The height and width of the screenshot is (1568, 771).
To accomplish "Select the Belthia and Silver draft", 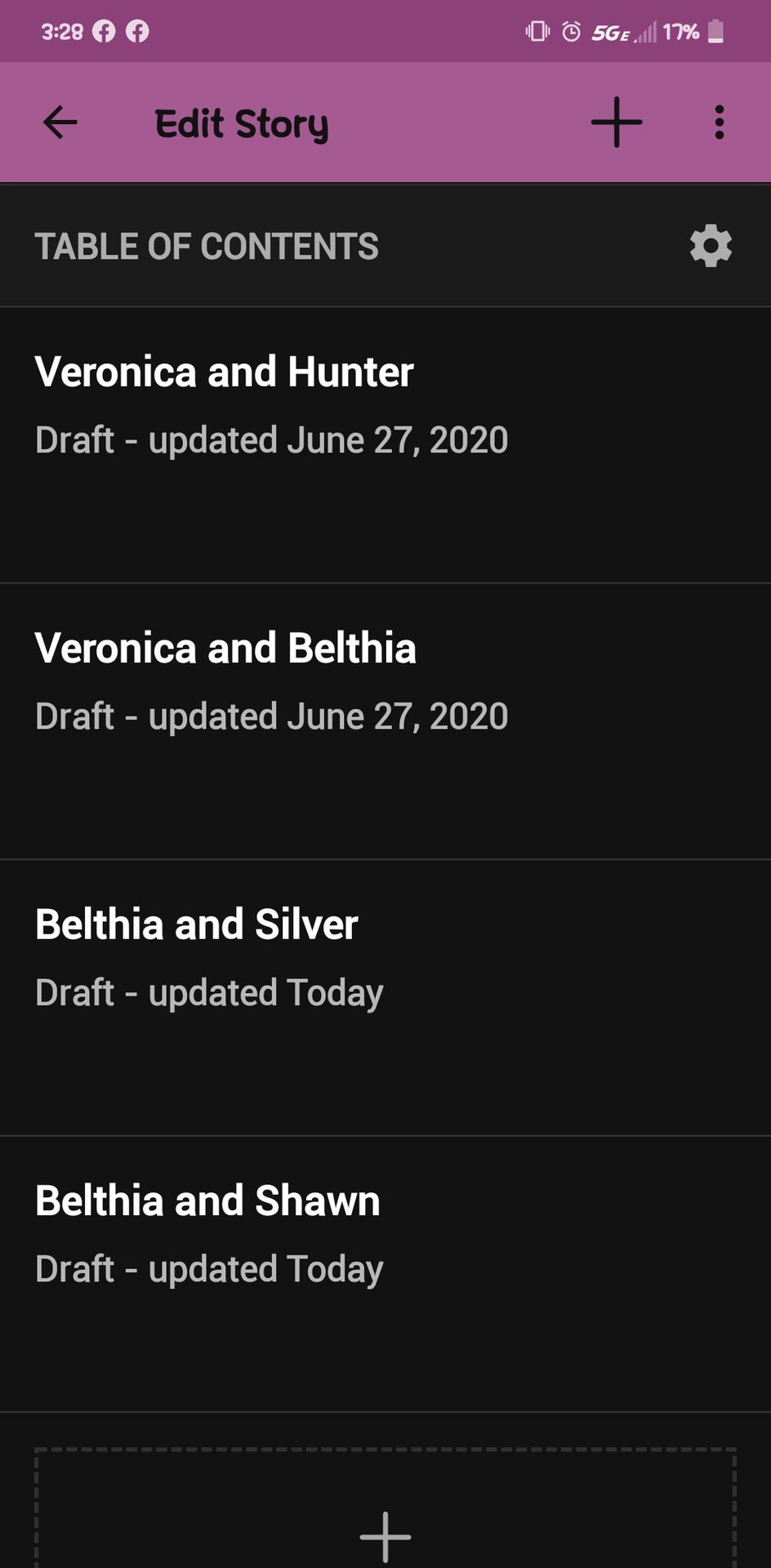I will [x=385, y=997].
